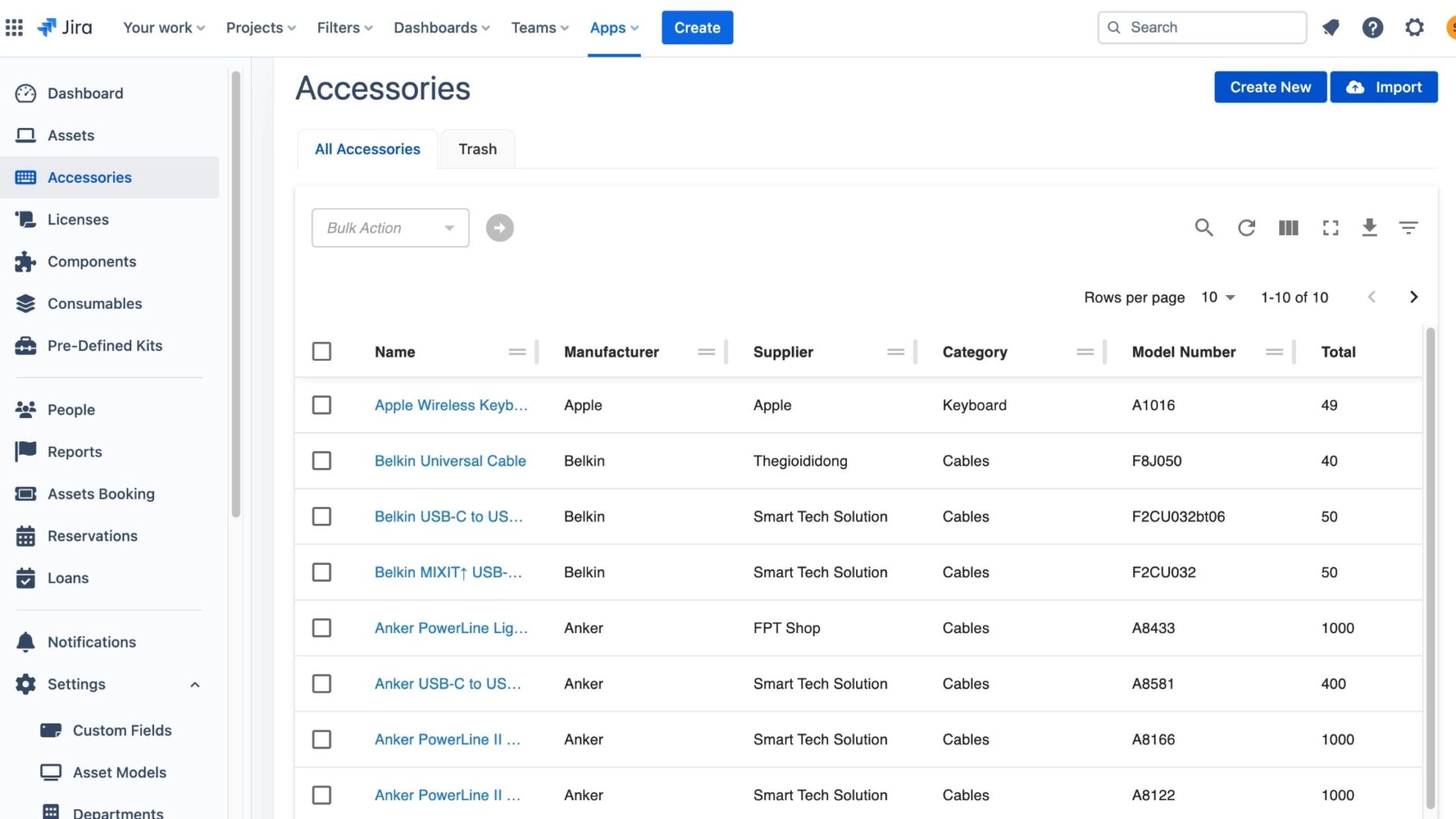The height and width of the screenshot is (819, 1456).
Task: Check the Anker A8166 row checkbox
Action: coord(322,739)
